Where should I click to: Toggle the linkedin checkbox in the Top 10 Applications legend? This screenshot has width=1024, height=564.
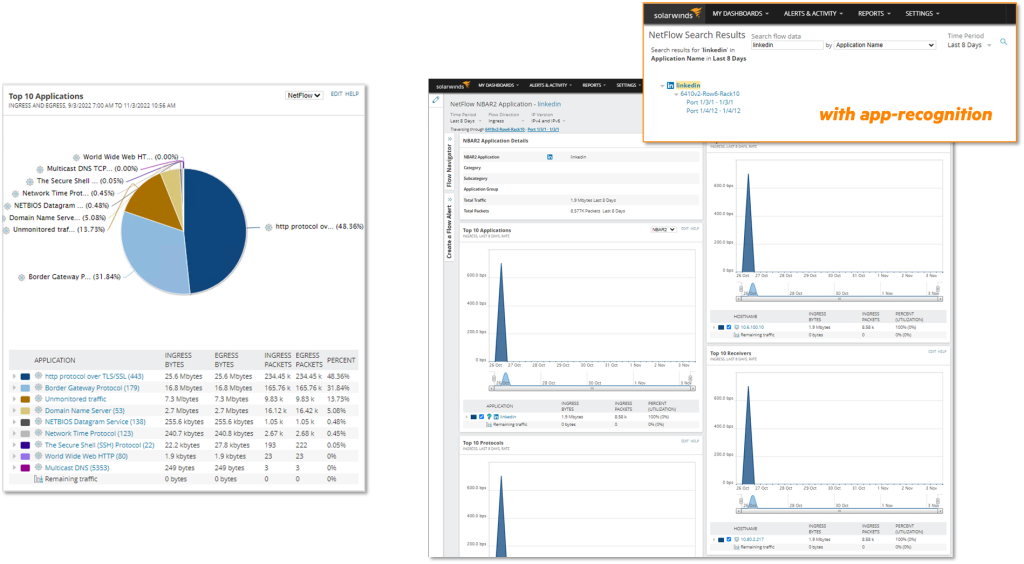[x=481, y=416]
